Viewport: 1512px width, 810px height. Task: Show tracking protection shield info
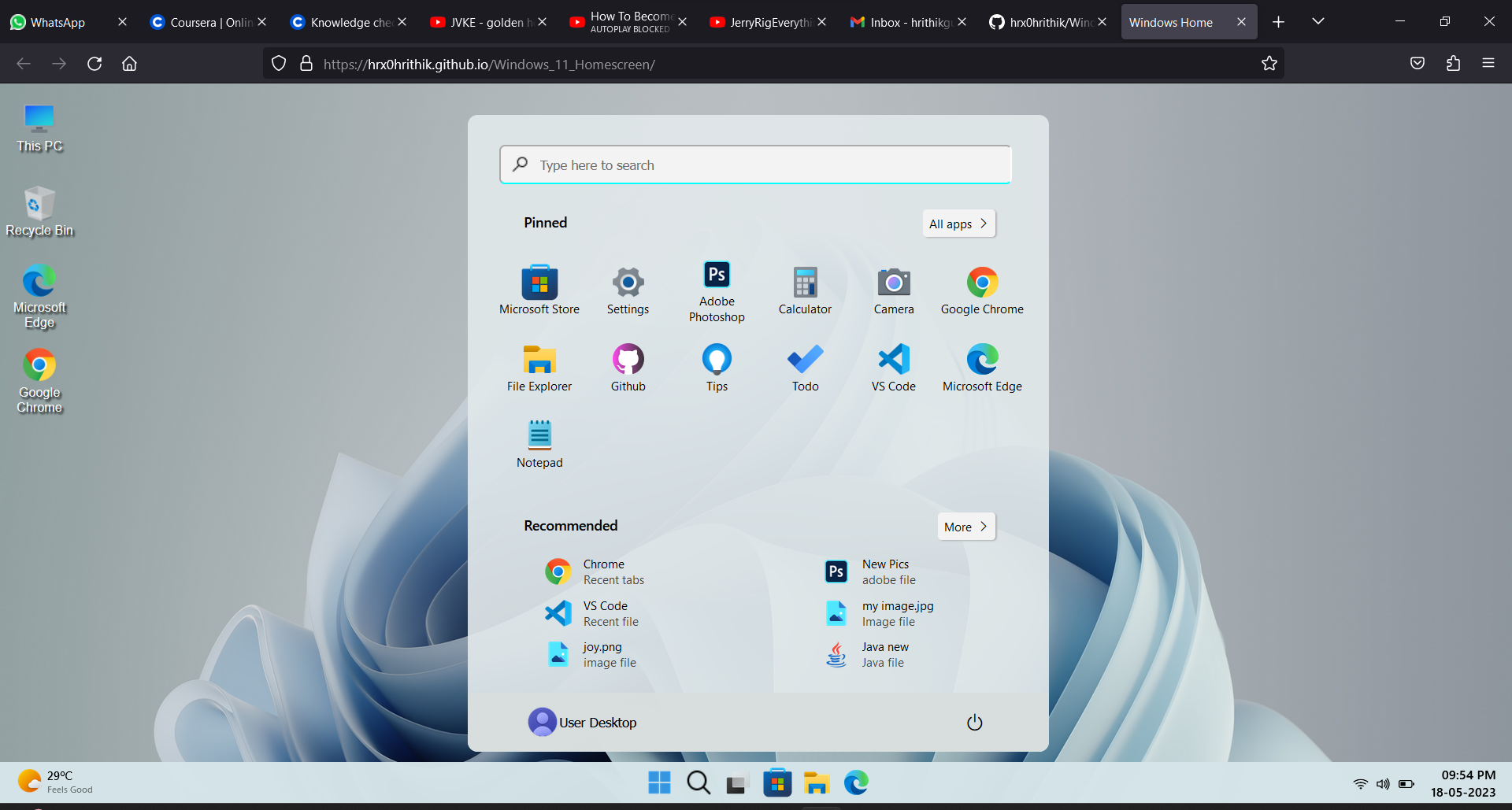tap(279, 64)
